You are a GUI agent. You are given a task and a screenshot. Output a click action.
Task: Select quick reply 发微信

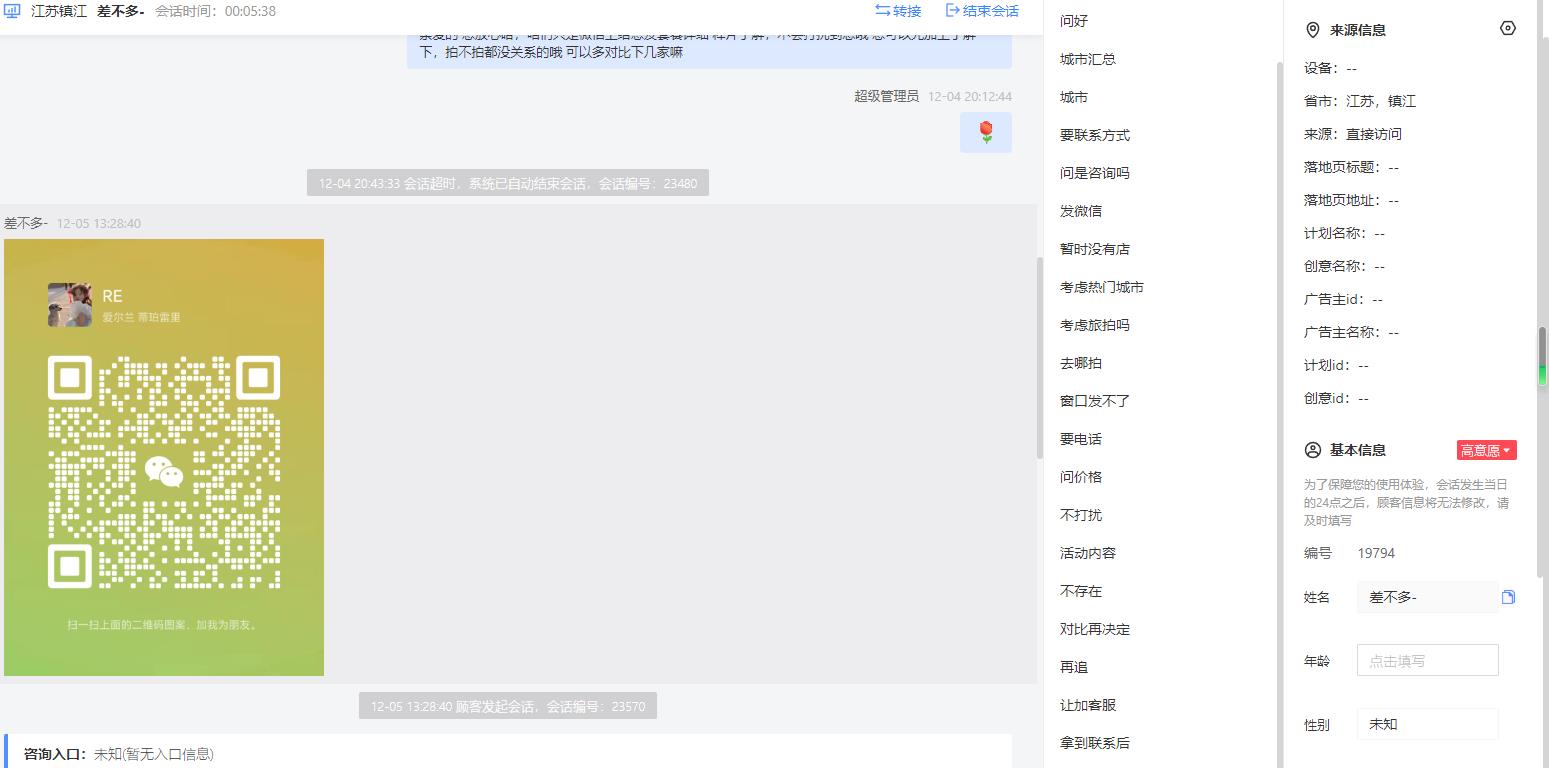click(1081, 211)
